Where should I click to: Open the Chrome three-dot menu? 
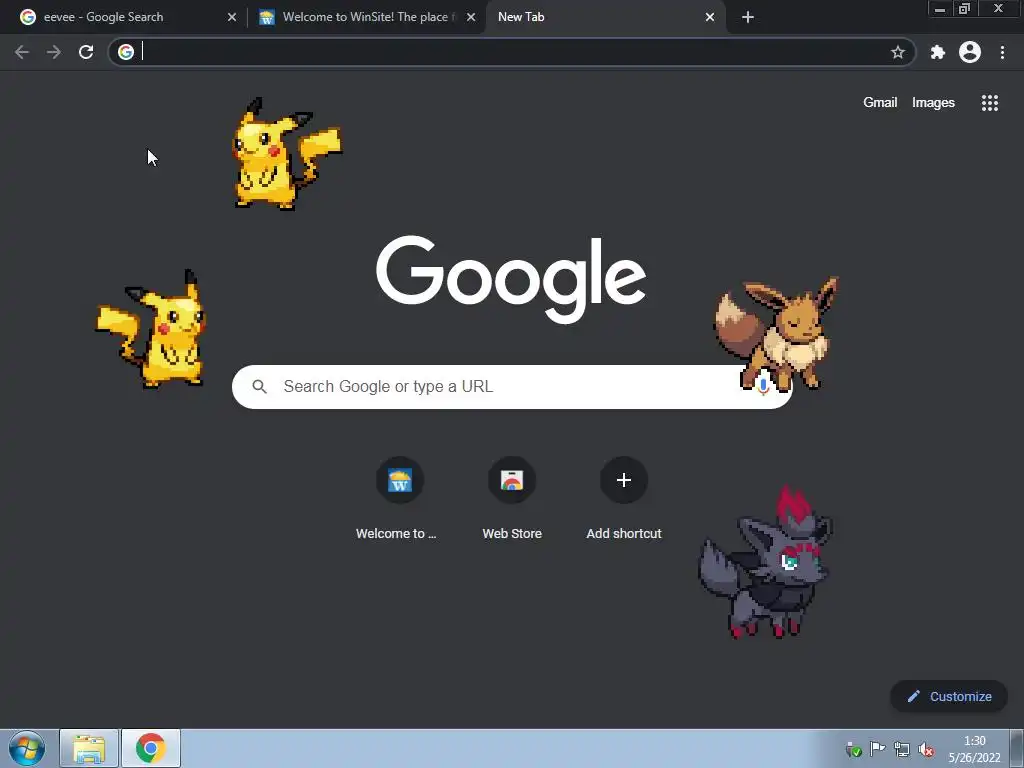point(1002,52)
